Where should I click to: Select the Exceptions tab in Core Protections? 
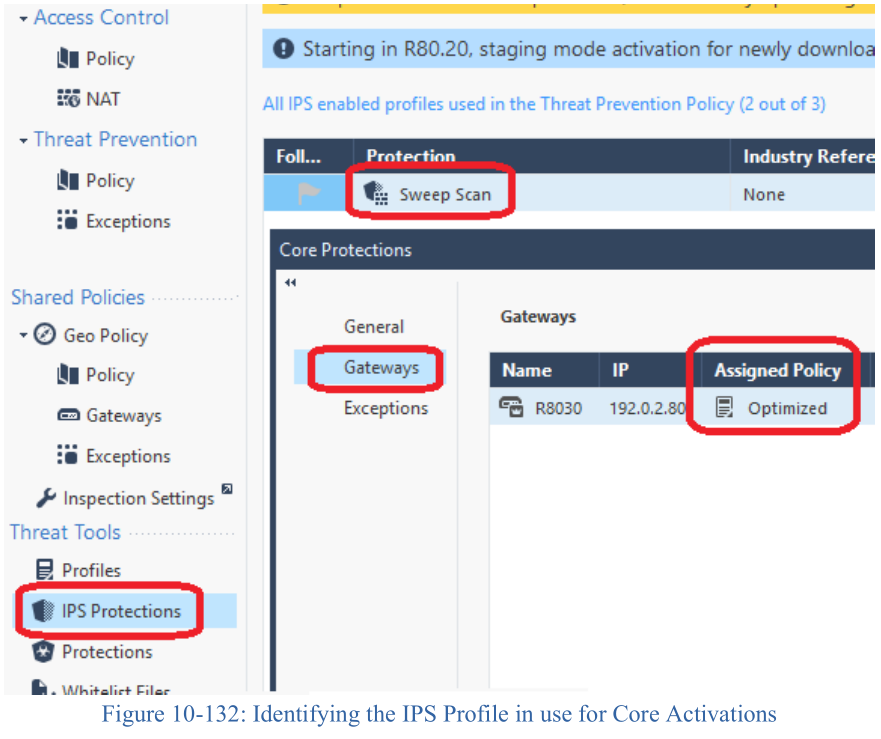385,408
